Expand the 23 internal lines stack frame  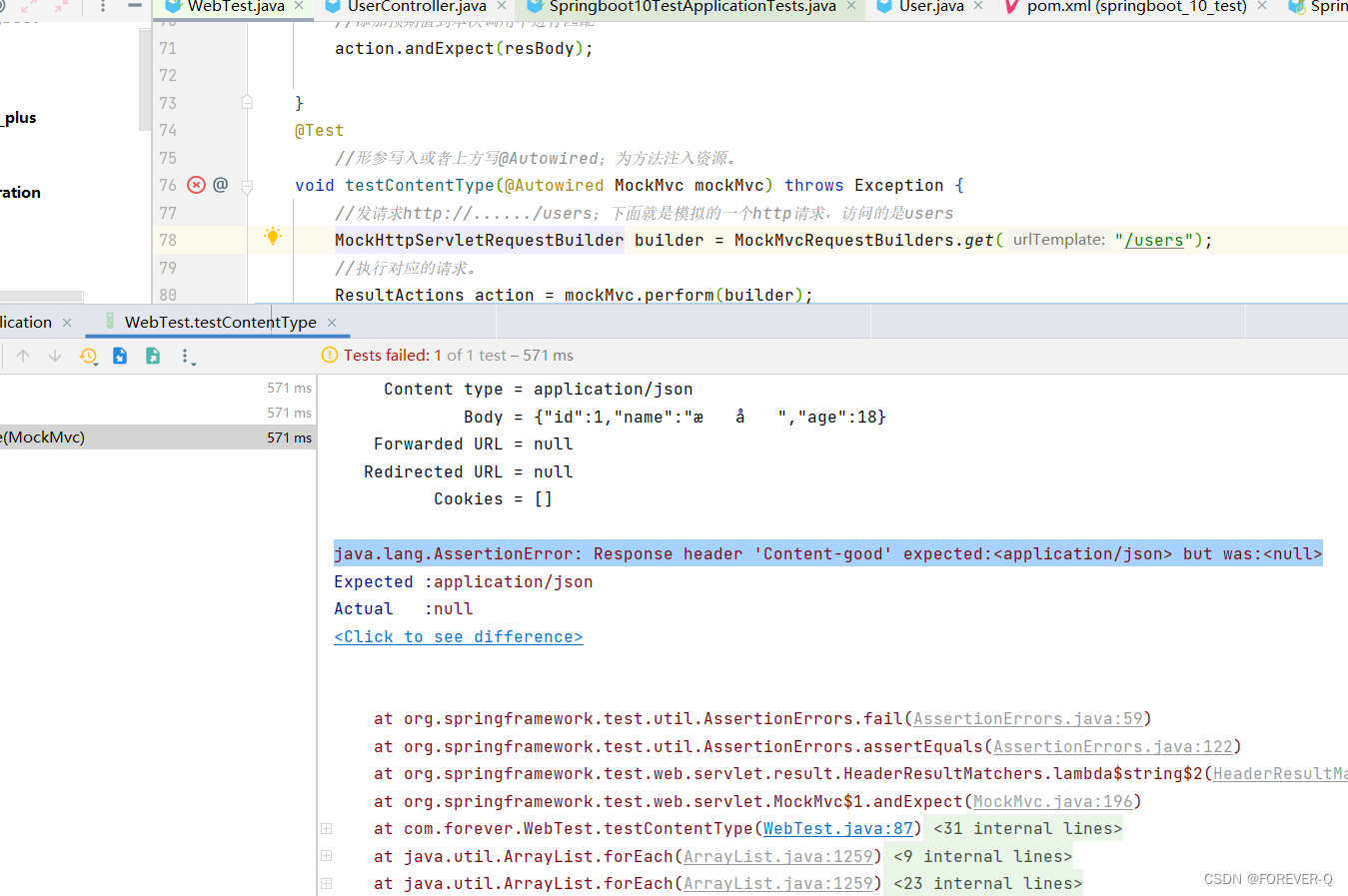point(326,884)
